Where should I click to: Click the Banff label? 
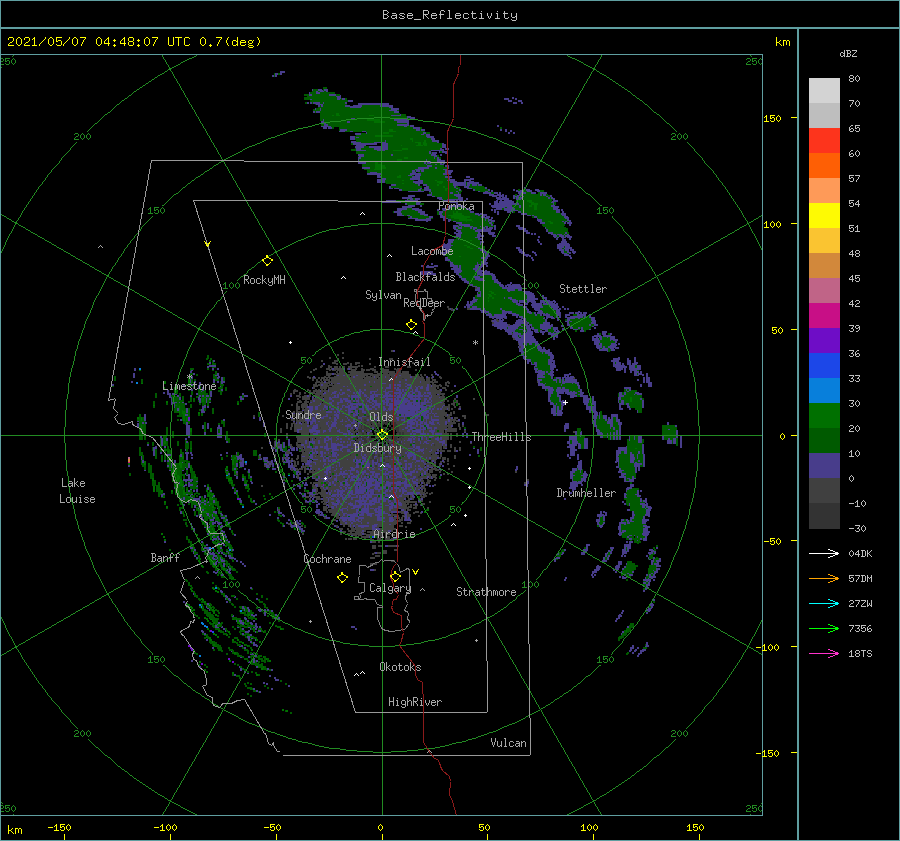(x=165, y=557)
